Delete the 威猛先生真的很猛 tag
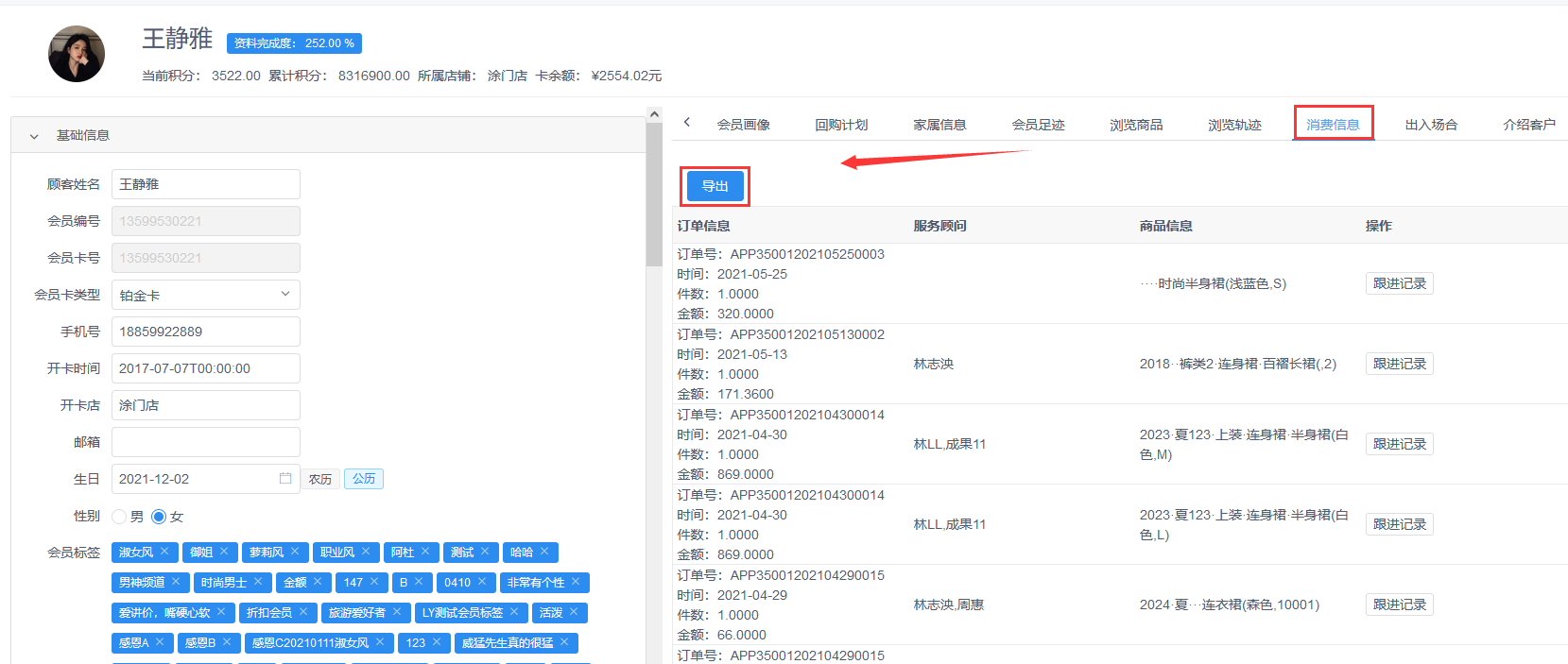 pos(564,642)
